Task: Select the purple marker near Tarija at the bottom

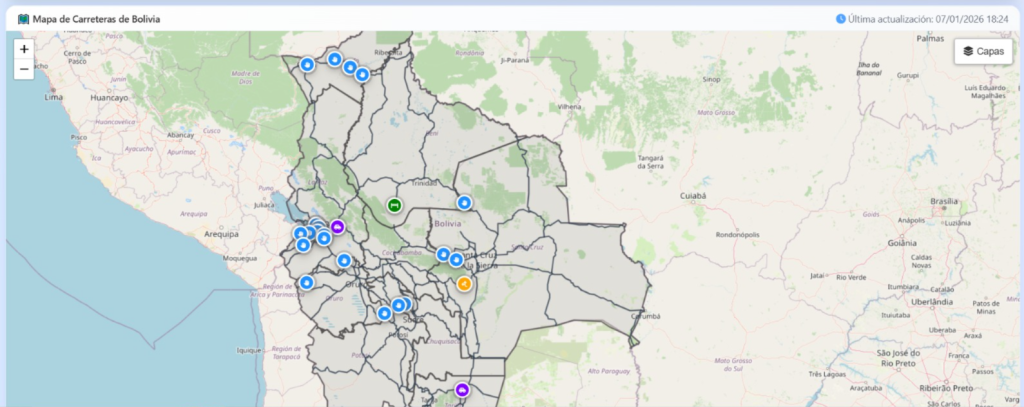Action: [462, 389]
